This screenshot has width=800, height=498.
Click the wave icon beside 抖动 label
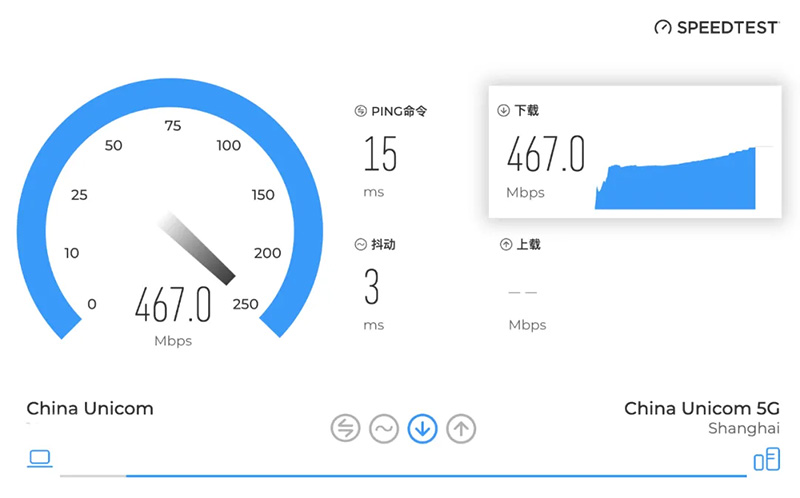click(x=361, y=244)
